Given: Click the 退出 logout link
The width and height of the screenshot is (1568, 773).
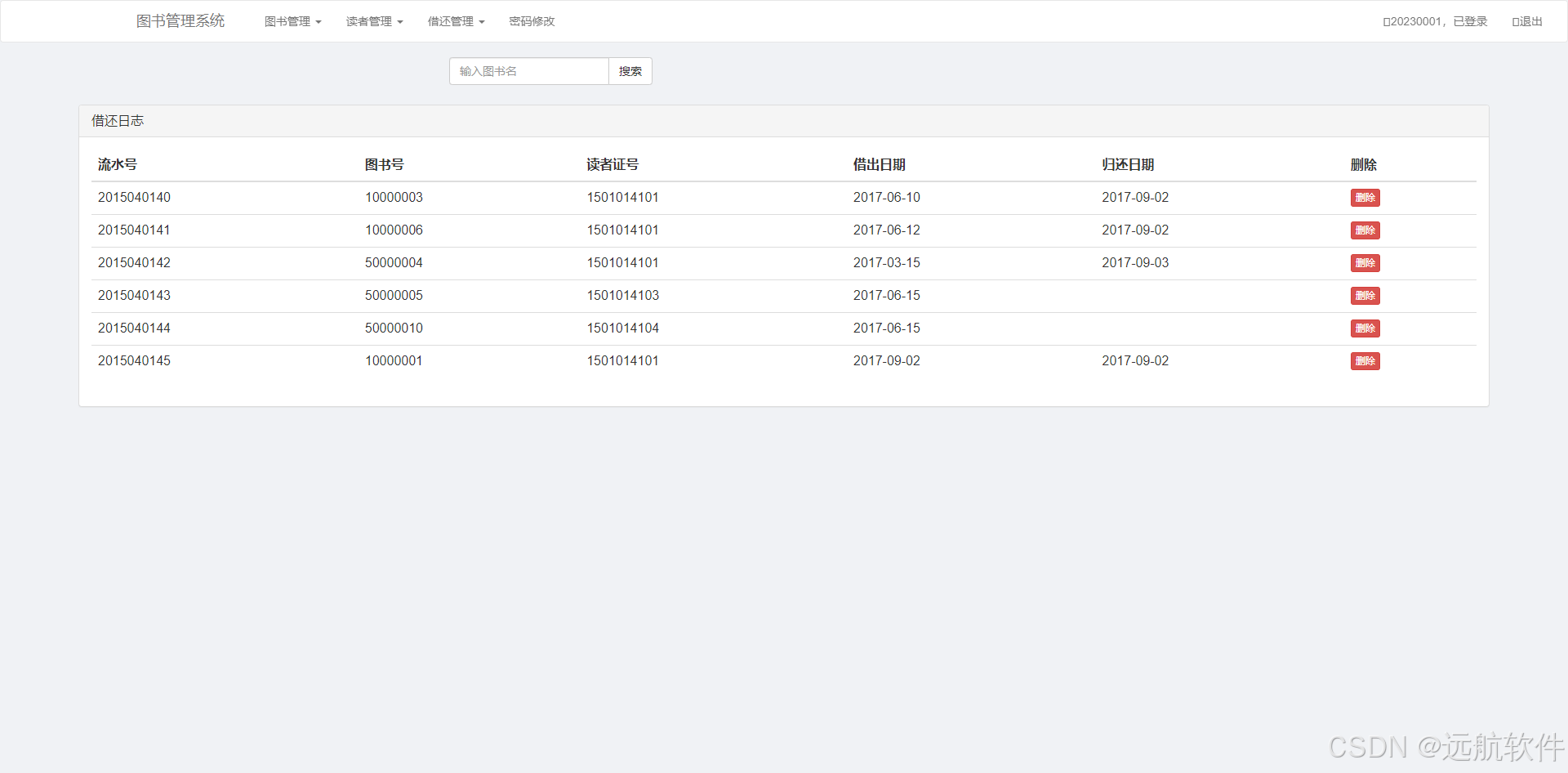Looking at the screenshot, I should 1530,21.
